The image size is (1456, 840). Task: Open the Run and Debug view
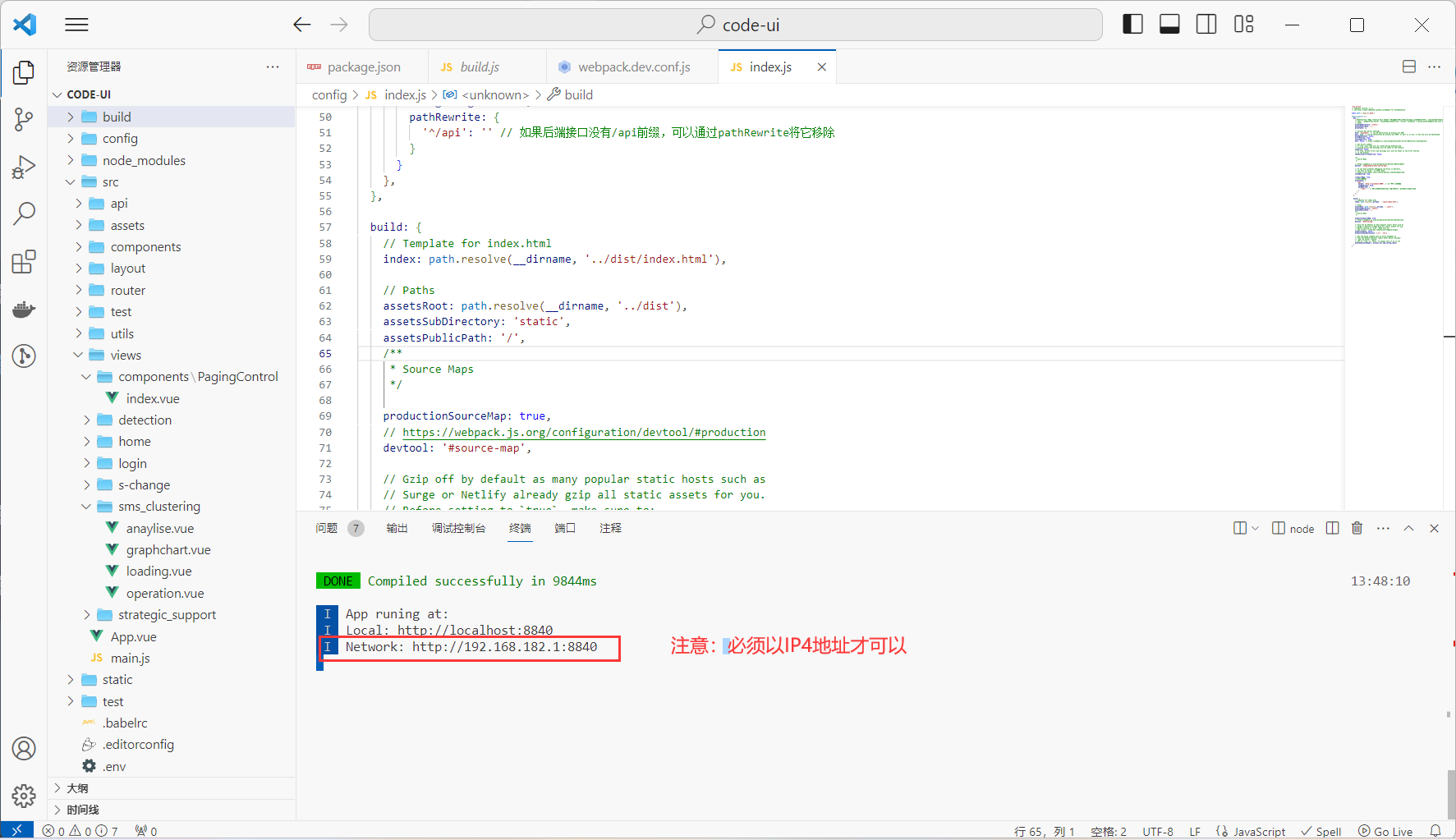[x=24, y=168]
